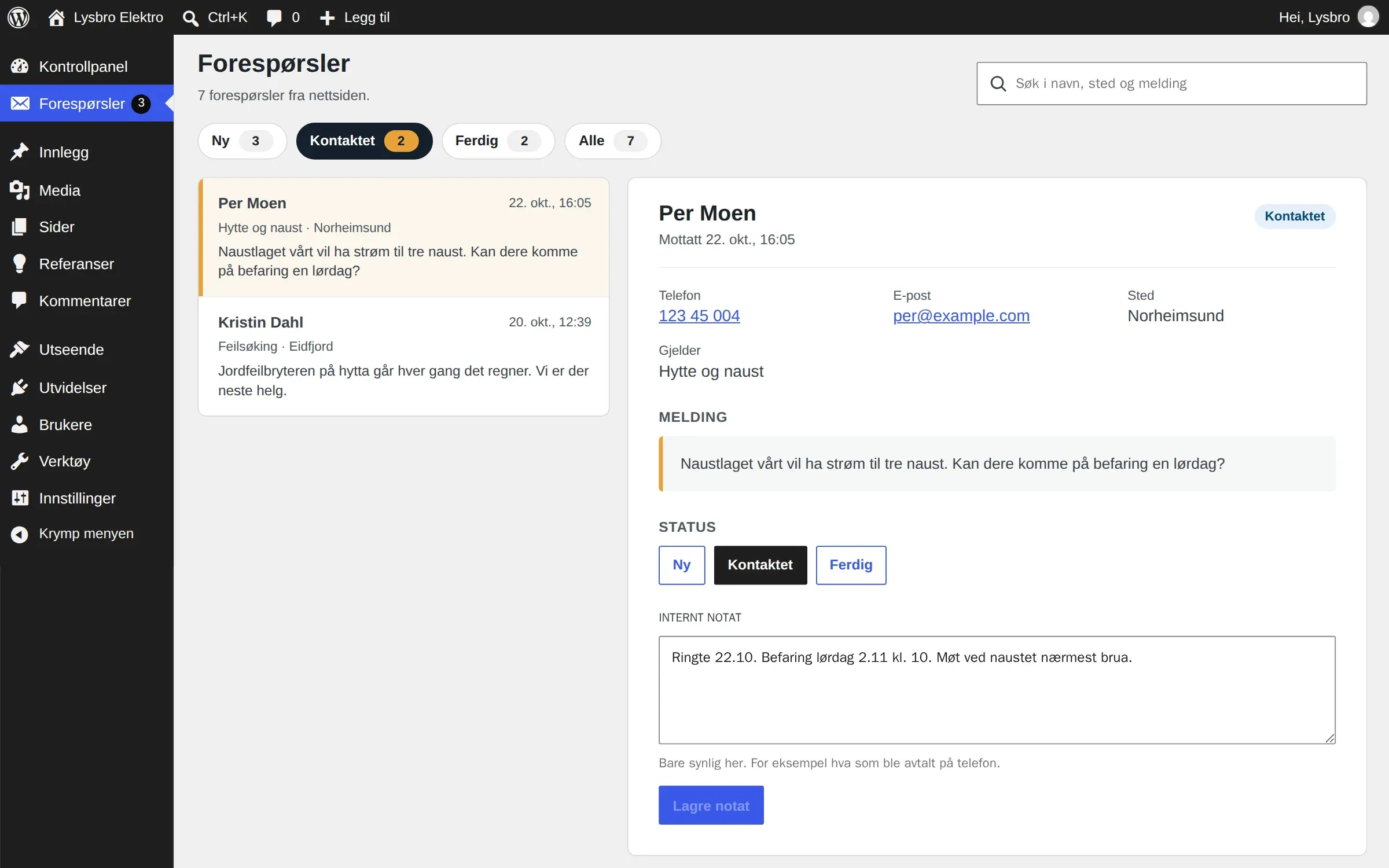Click the Forespørsler envelope icon
1389x868 pixels.
(20, 104)
